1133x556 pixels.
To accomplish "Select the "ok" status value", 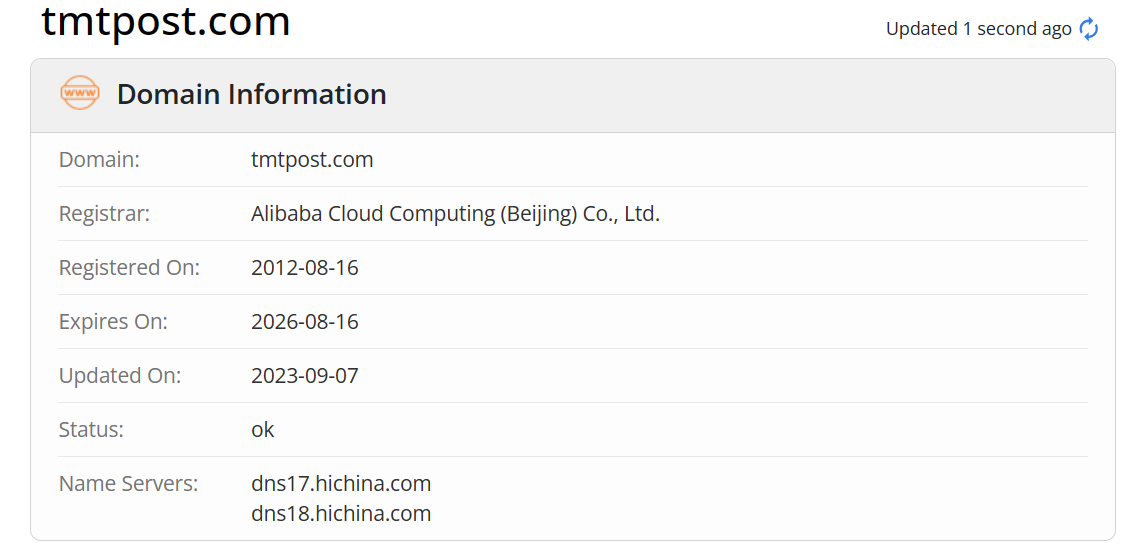I will (262, 430).
